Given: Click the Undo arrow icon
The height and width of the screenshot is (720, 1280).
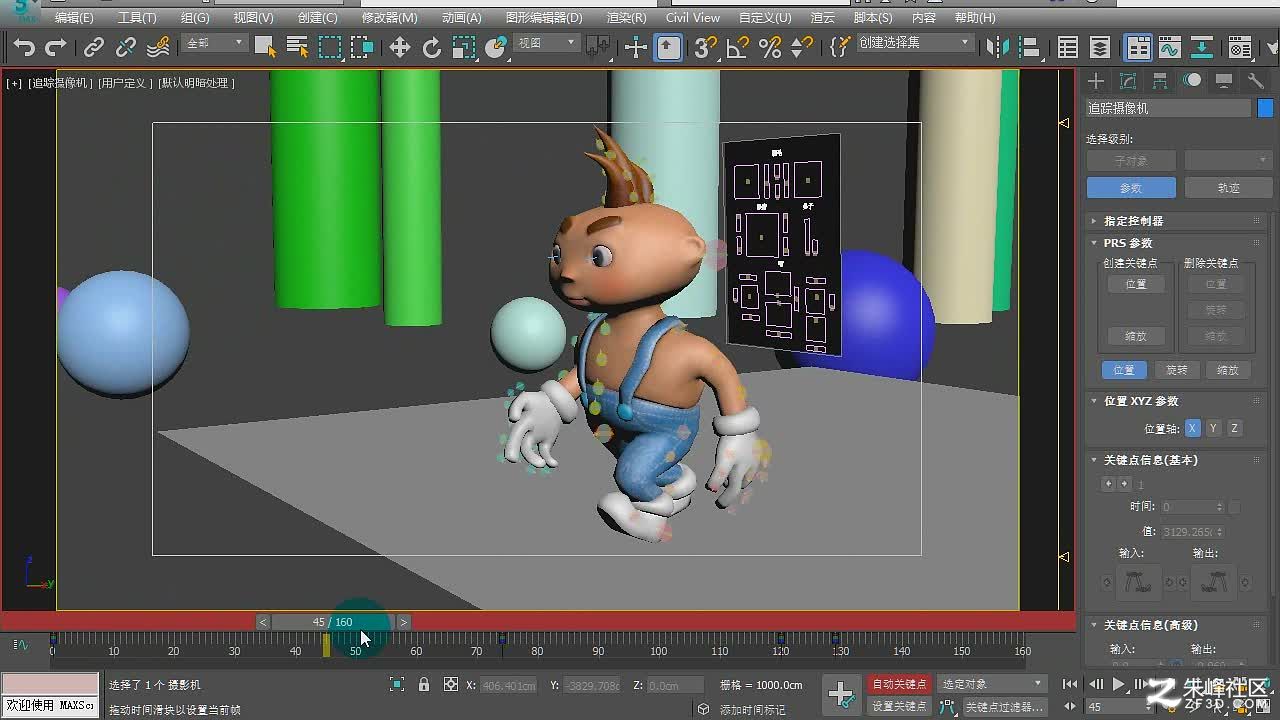Looking at the screenshot, I should (24, 47).
